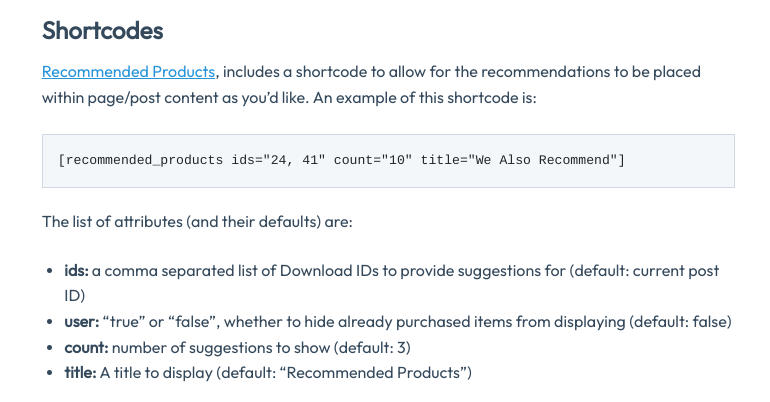Click the bold user: list label
Screen dimensions: 770x402
(x=82, y=322)
